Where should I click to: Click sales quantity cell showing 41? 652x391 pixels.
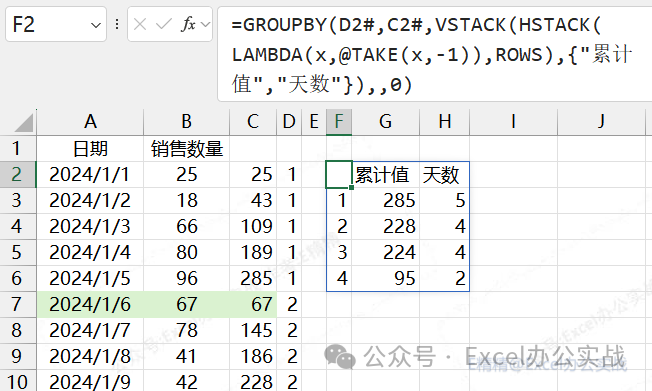186,356
